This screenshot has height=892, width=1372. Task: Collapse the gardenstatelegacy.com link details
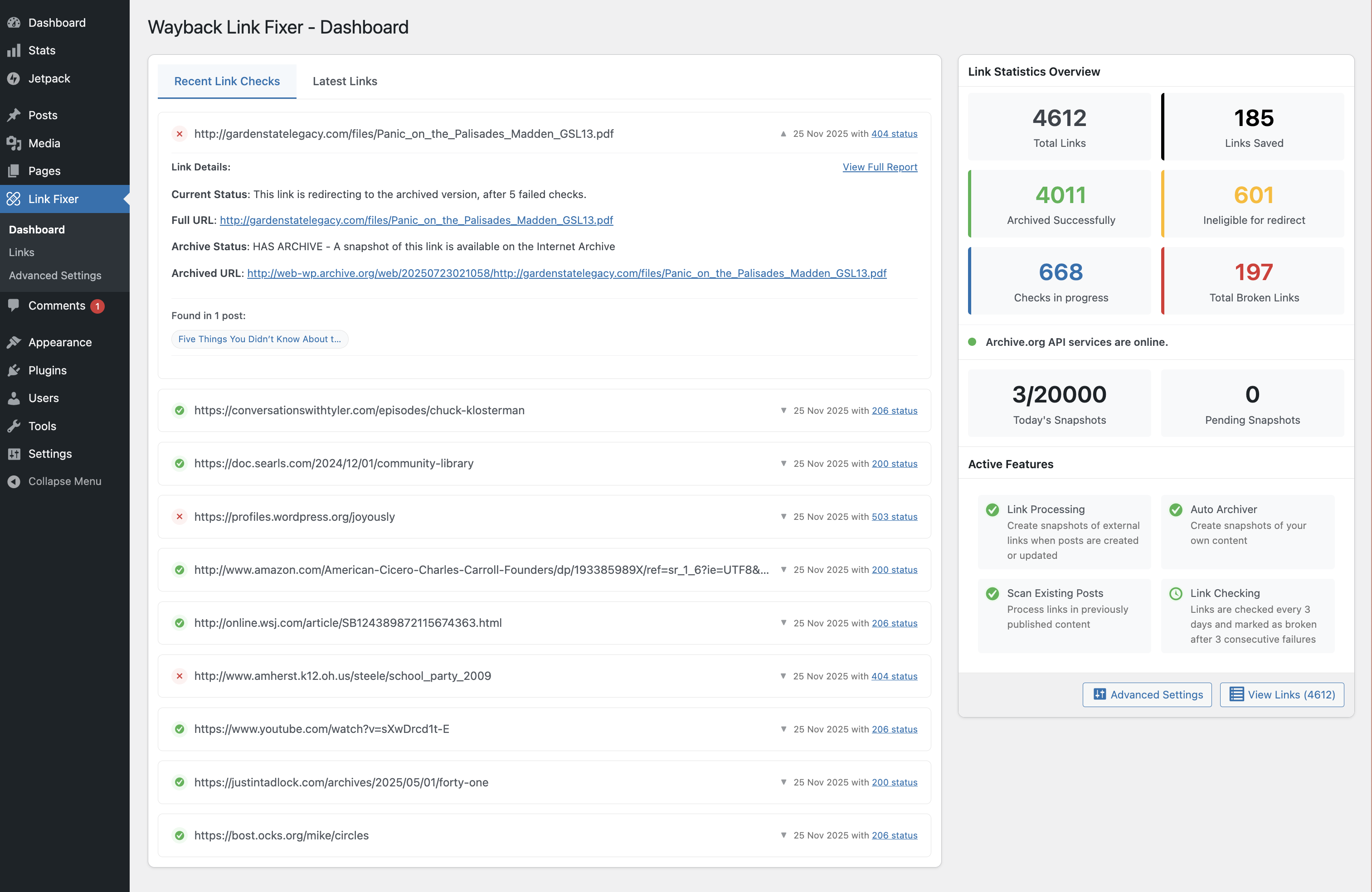tap(783, 134)
